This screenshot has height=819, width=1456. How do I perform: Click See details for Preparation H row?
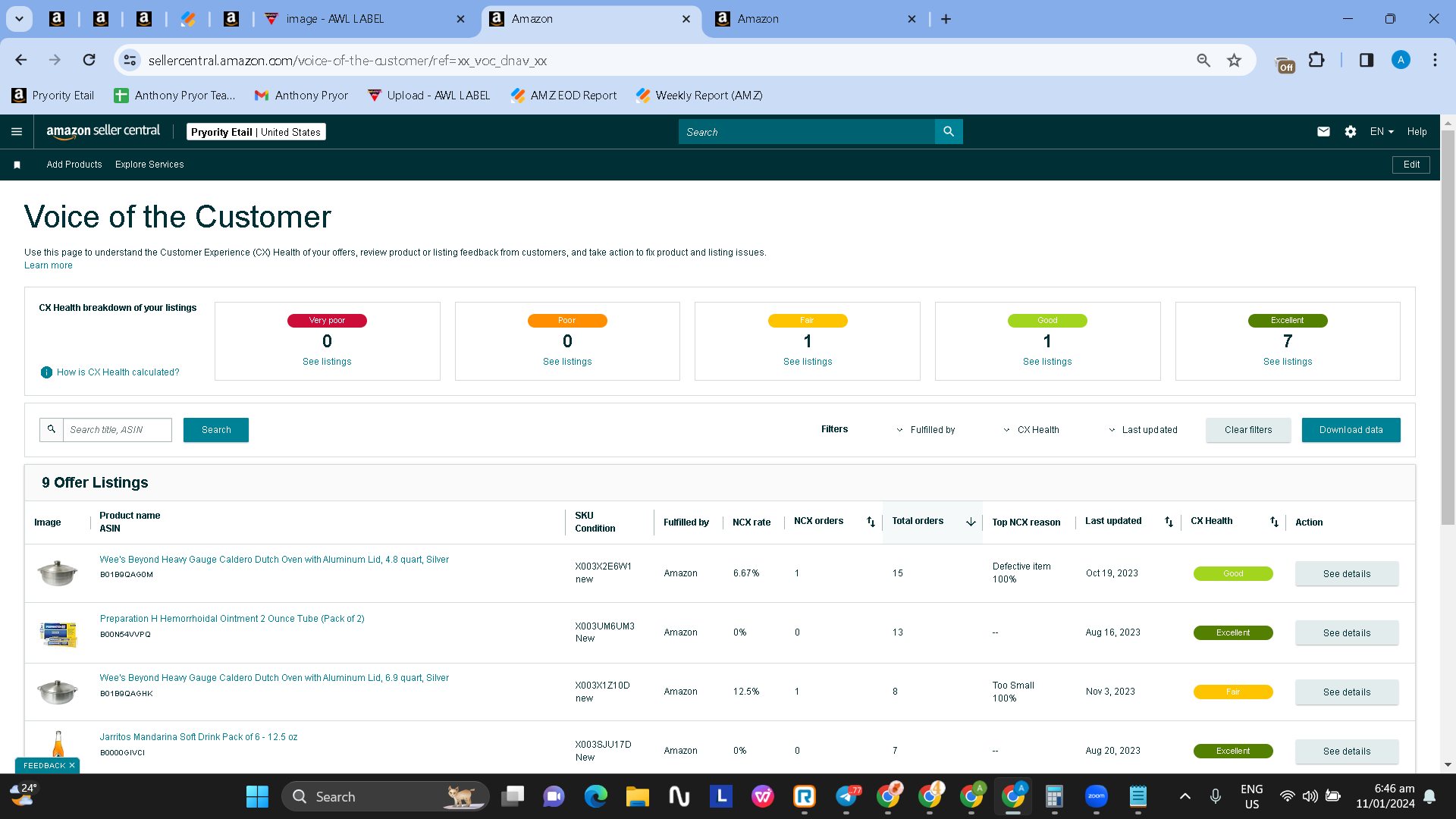(x=1347, y=633)
